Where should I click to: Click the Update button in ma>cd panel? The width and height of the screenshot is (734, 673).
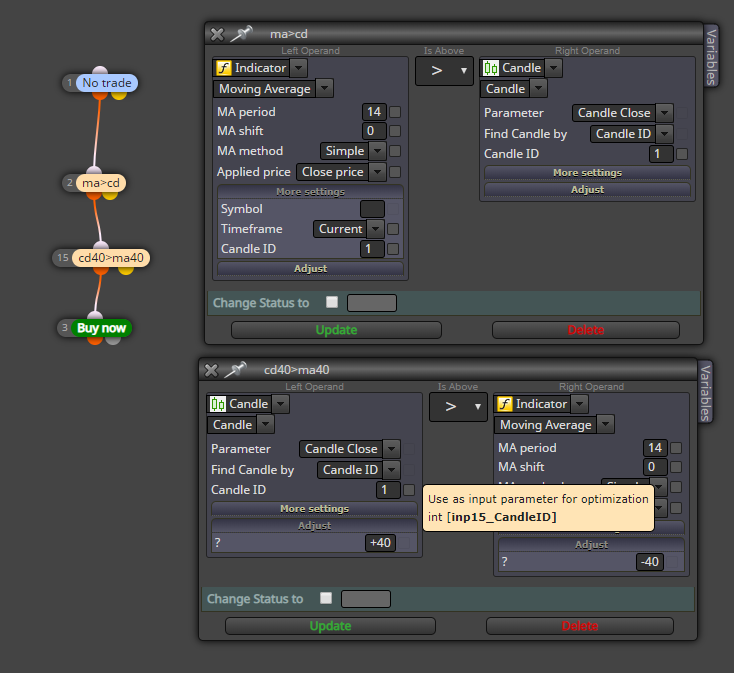click(x=336, y=330)
